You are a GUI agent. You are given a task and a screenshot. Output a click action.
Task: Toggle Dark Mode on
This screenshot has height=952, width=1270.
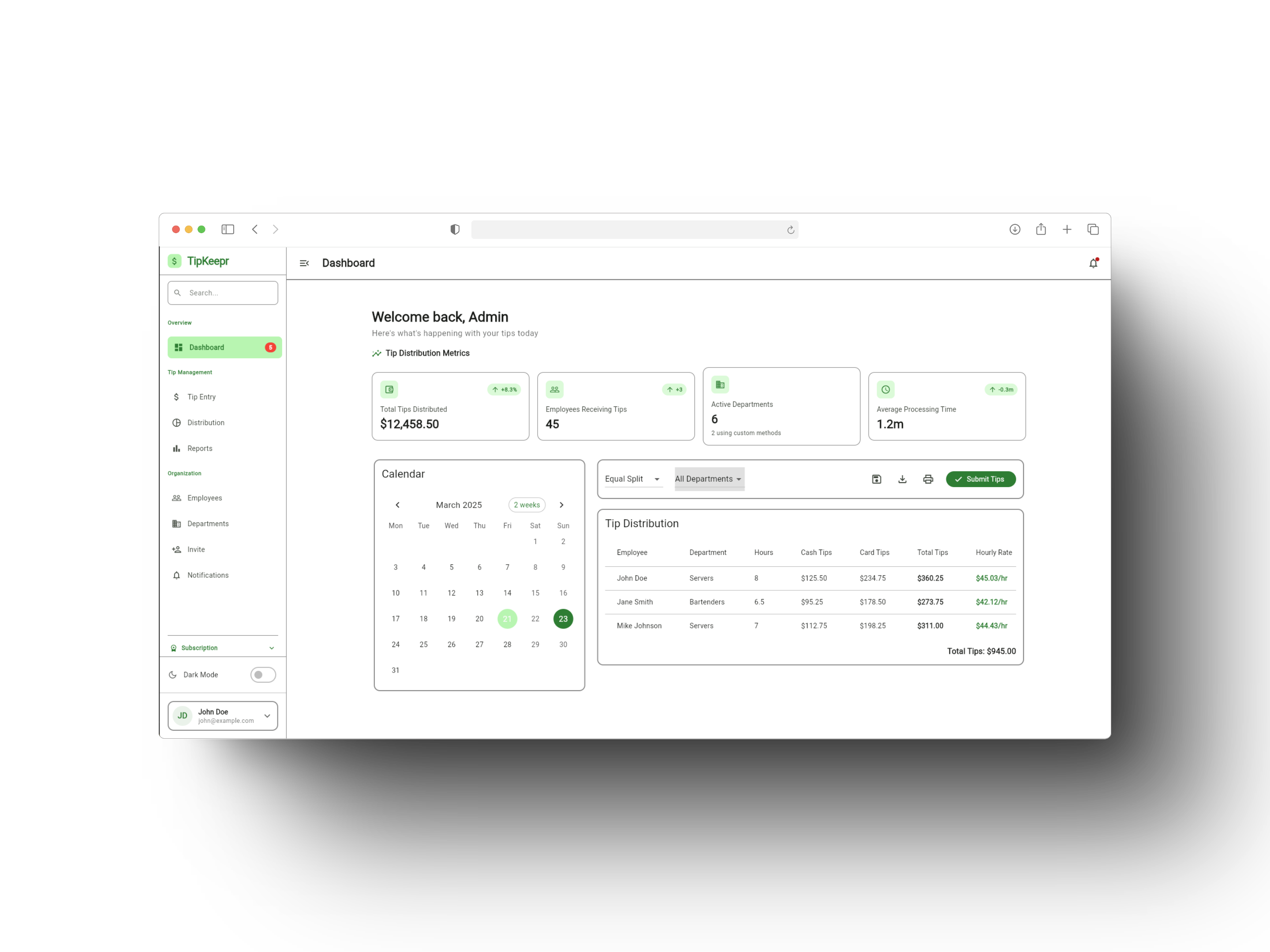[x=262, y=675]
